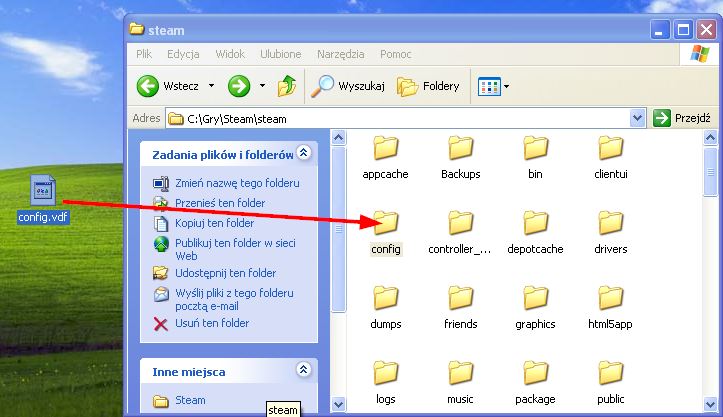Open the Backups folder
This screenshot has height=417, width=723.
[x=461, y=158]
